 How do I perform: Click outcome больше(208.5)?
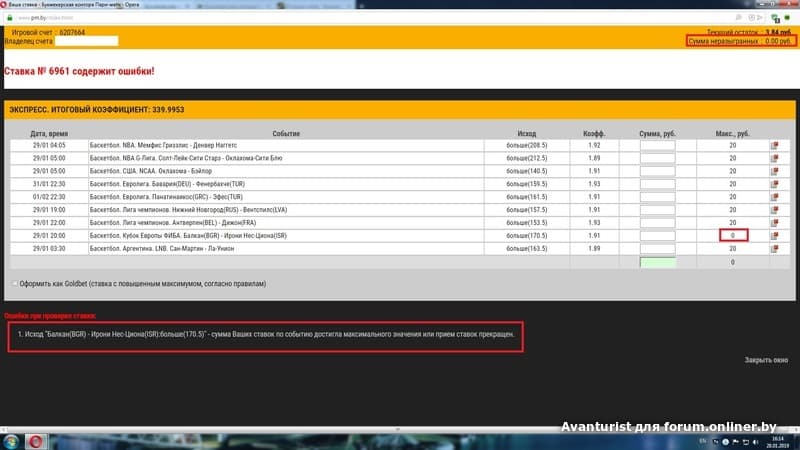click(x=527, y=145)
